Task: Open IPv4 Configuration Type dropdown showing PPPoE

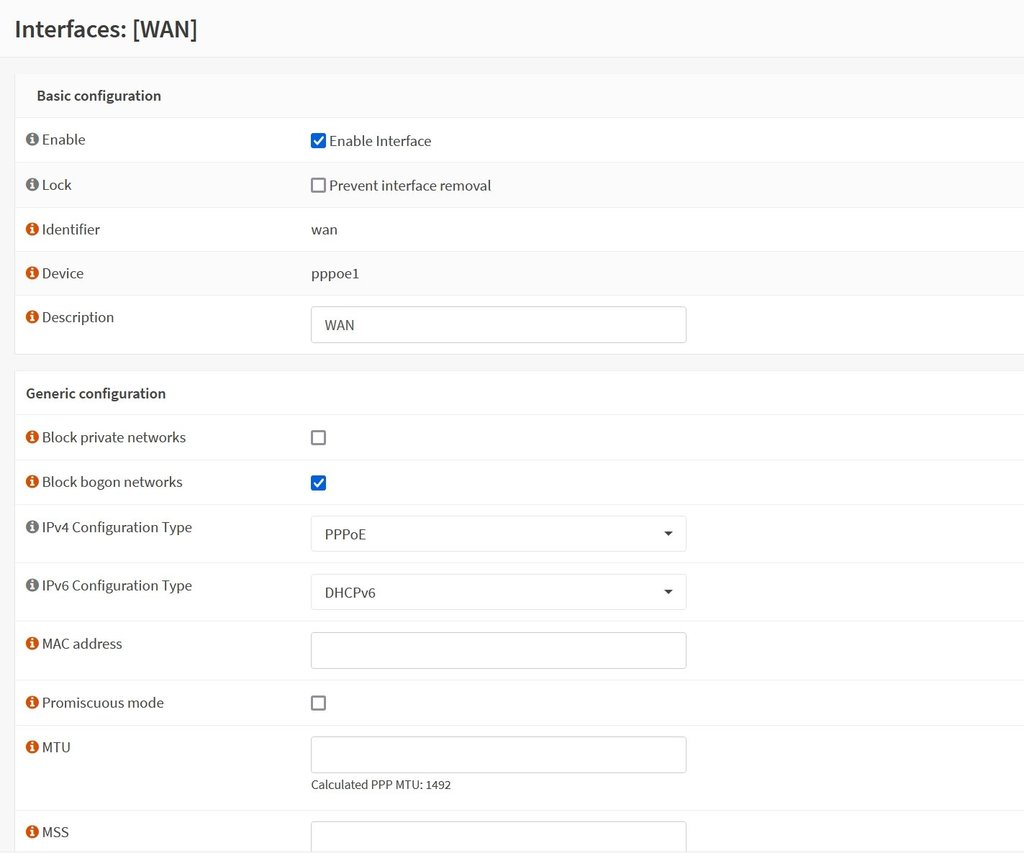Action: [x=498, y=534]
